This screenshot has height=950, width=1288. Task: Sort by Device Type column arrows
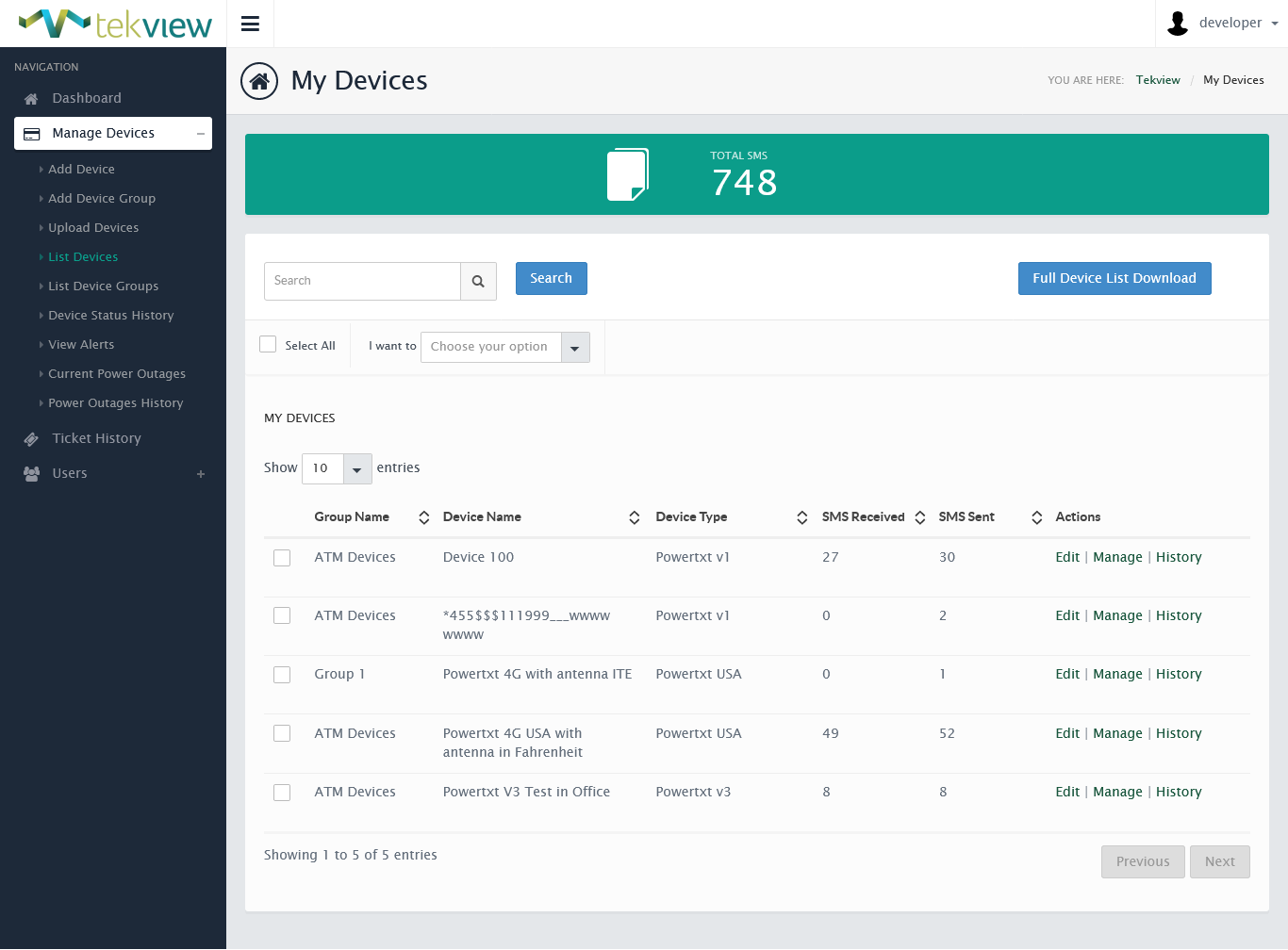[x=801, y=517]
